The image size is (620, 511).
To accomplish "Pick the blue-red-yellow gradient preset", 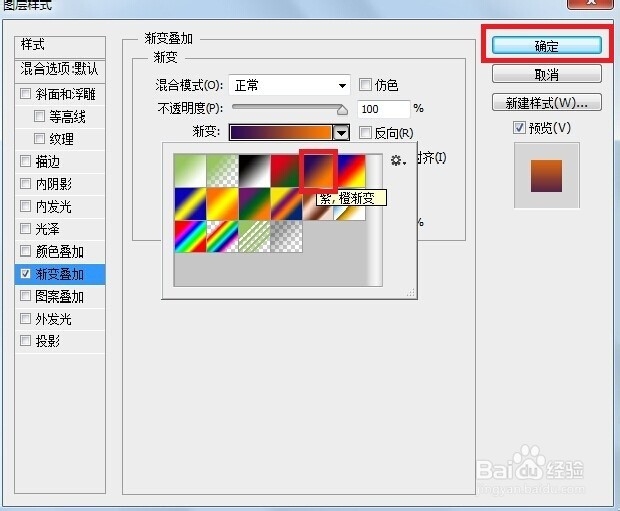I will pyautogui.click(x=351, y=171).
